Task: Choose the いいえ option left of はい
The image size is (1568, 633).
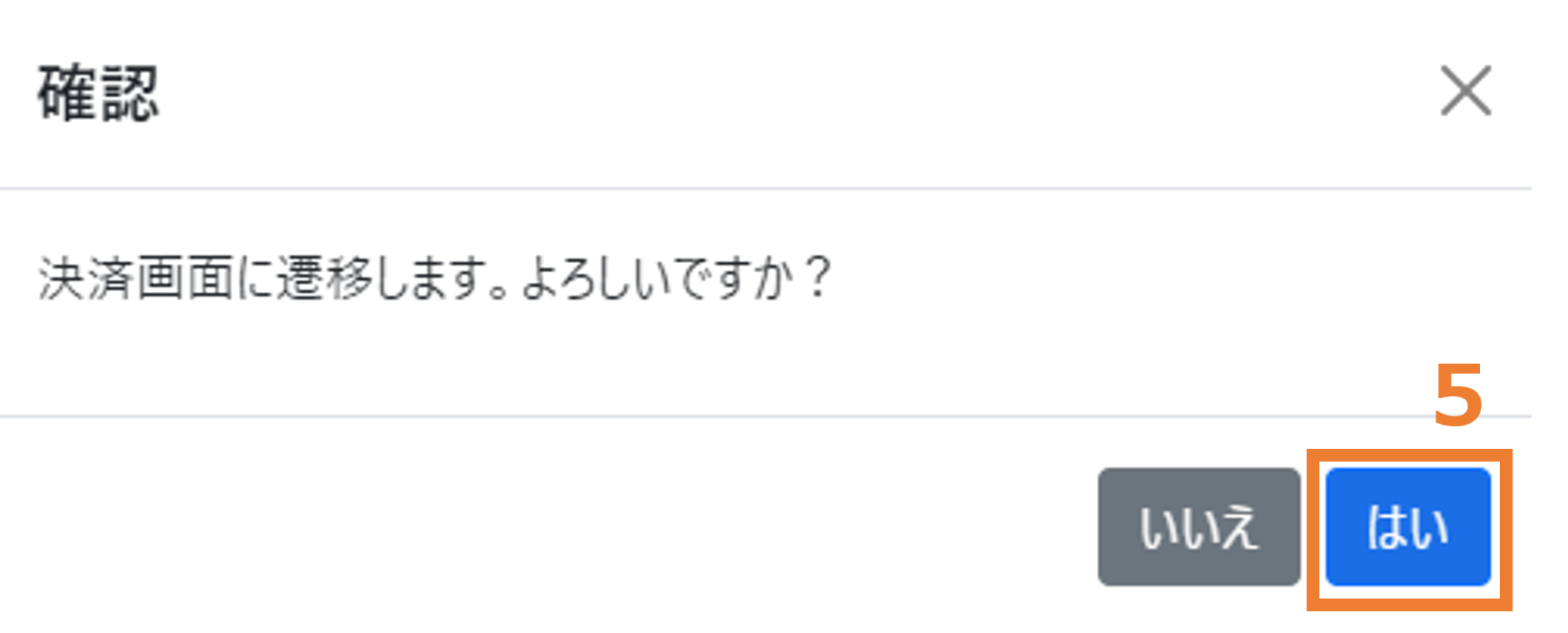Action: (x=1199, y=527)
